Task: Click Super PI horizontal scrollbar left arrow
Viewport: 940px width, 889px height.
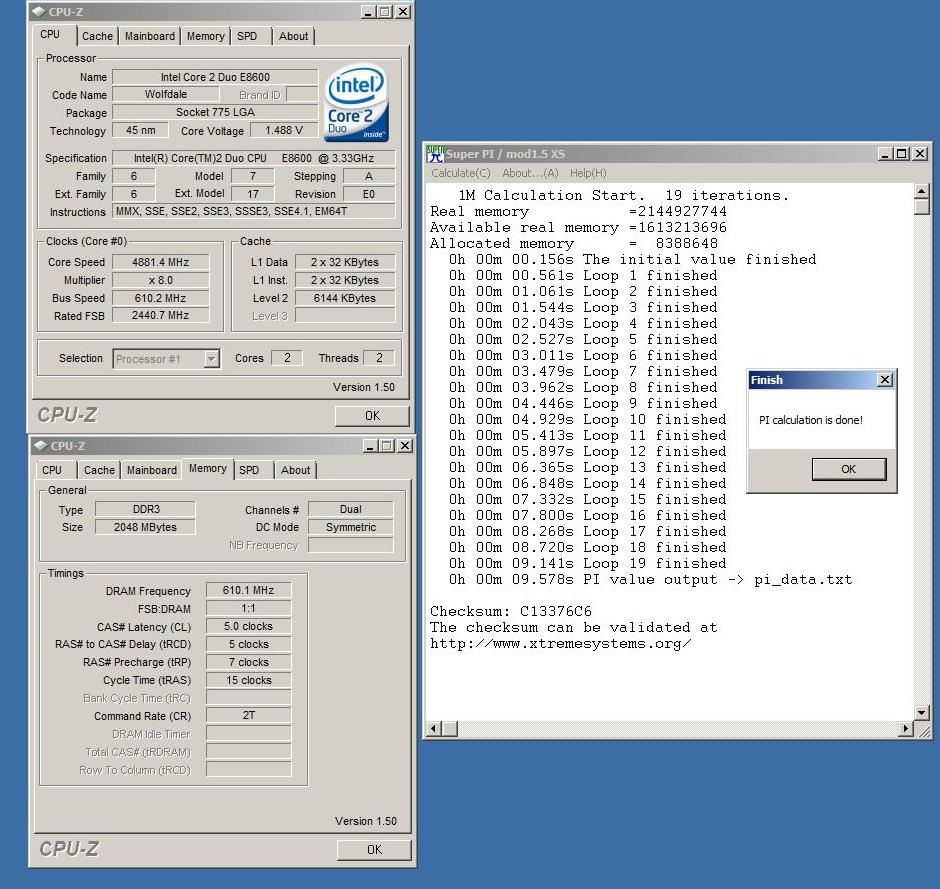Action: point(433,728)
